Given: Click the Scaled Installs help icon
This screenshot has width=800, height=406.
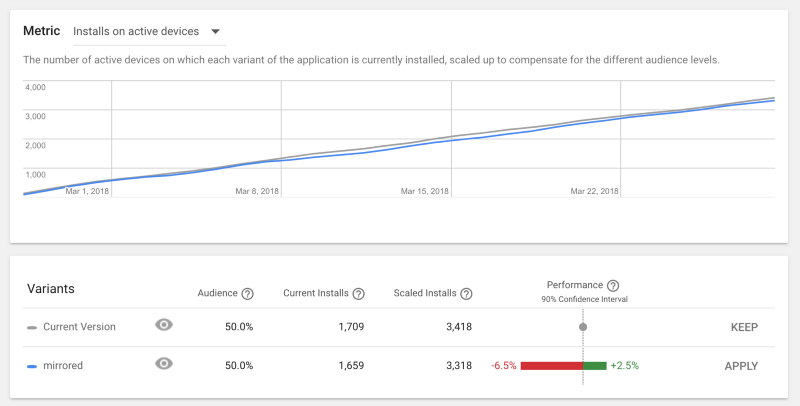Looking at the screenshot, I should pyautogui.click(x=466, y=294).
